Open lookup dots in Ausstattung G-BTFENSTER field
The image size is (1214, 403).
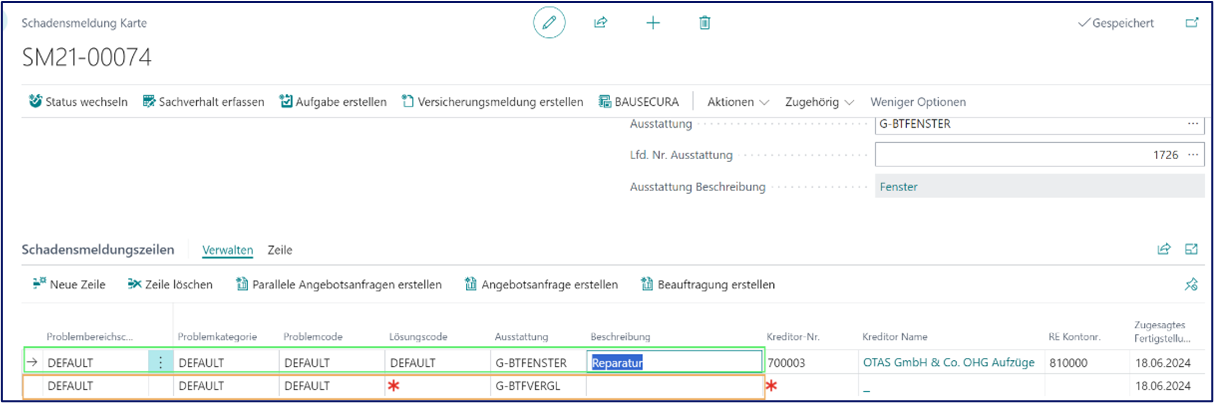click(1191, 124)
